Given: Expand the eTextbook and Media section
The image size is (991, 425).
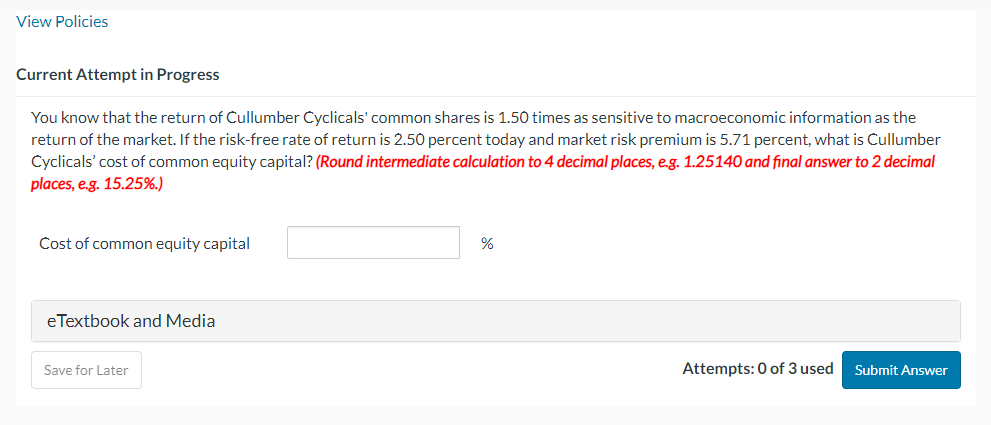Looking at the screenshot, I should [131, 321].
